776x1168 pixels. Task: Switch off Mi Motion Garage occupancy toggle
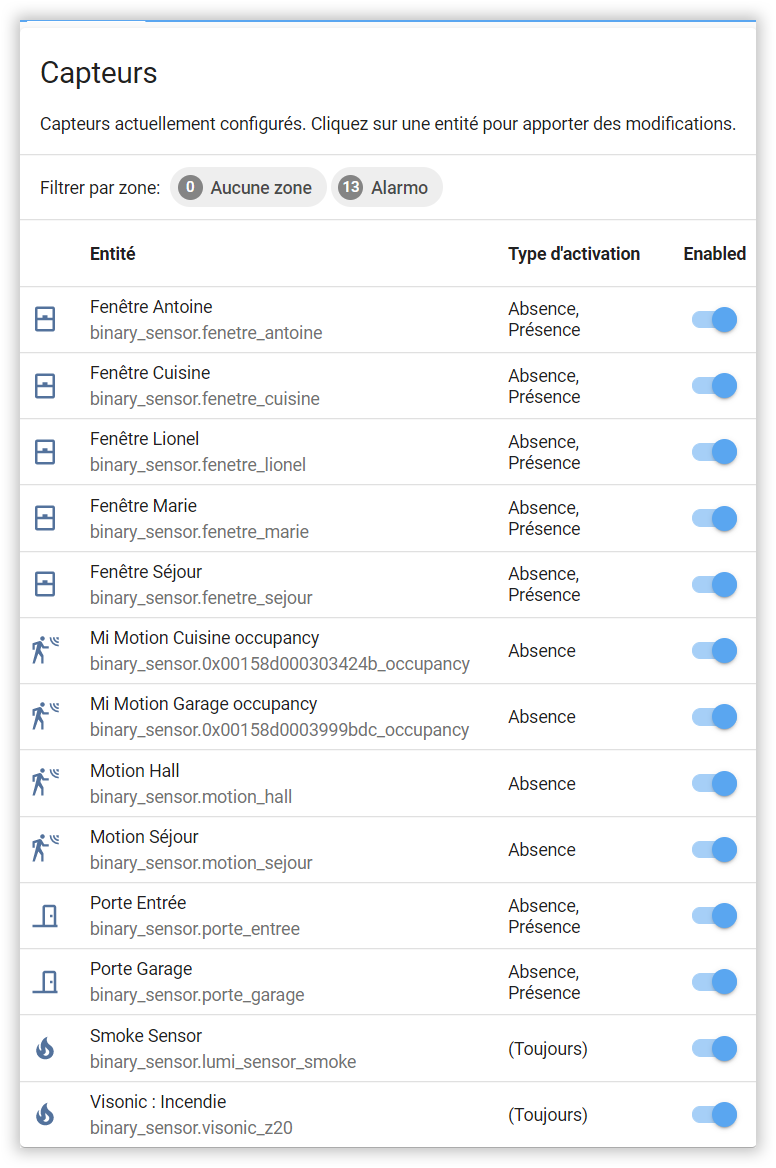pos(714,717)
